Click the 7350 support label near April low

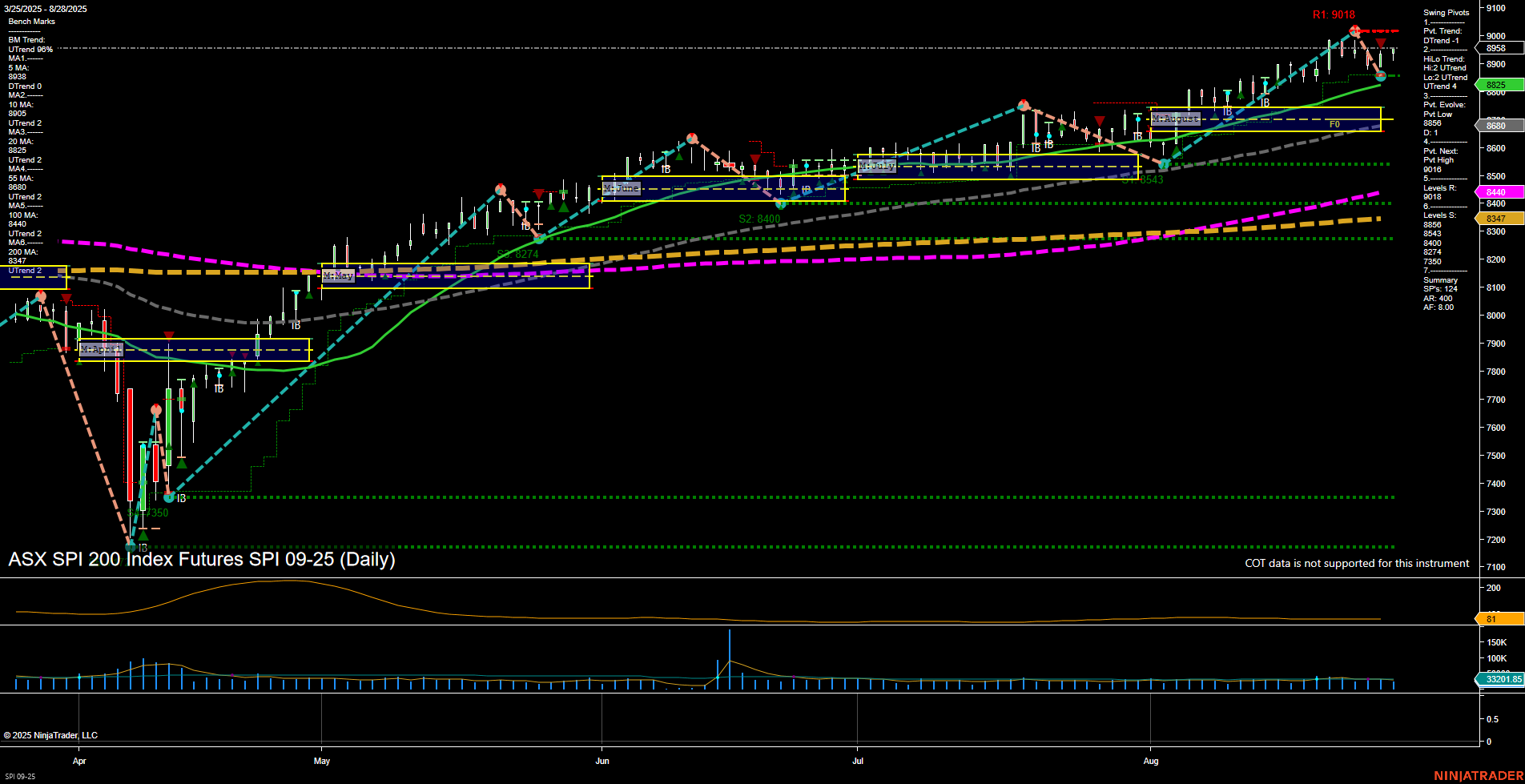click(148, 513)
